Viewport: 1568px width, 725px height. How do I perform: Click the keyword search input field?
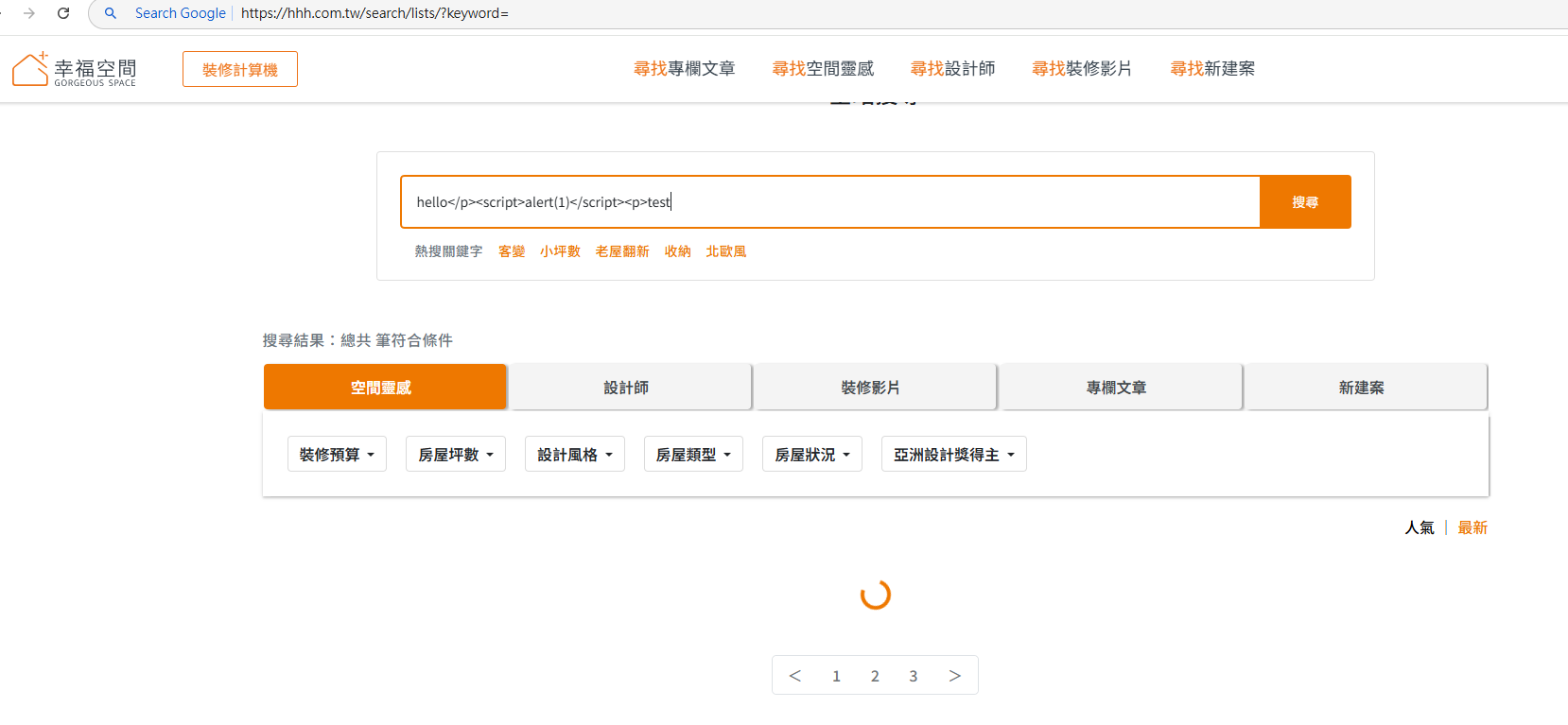pyautogui.click(x=830, y=201)
